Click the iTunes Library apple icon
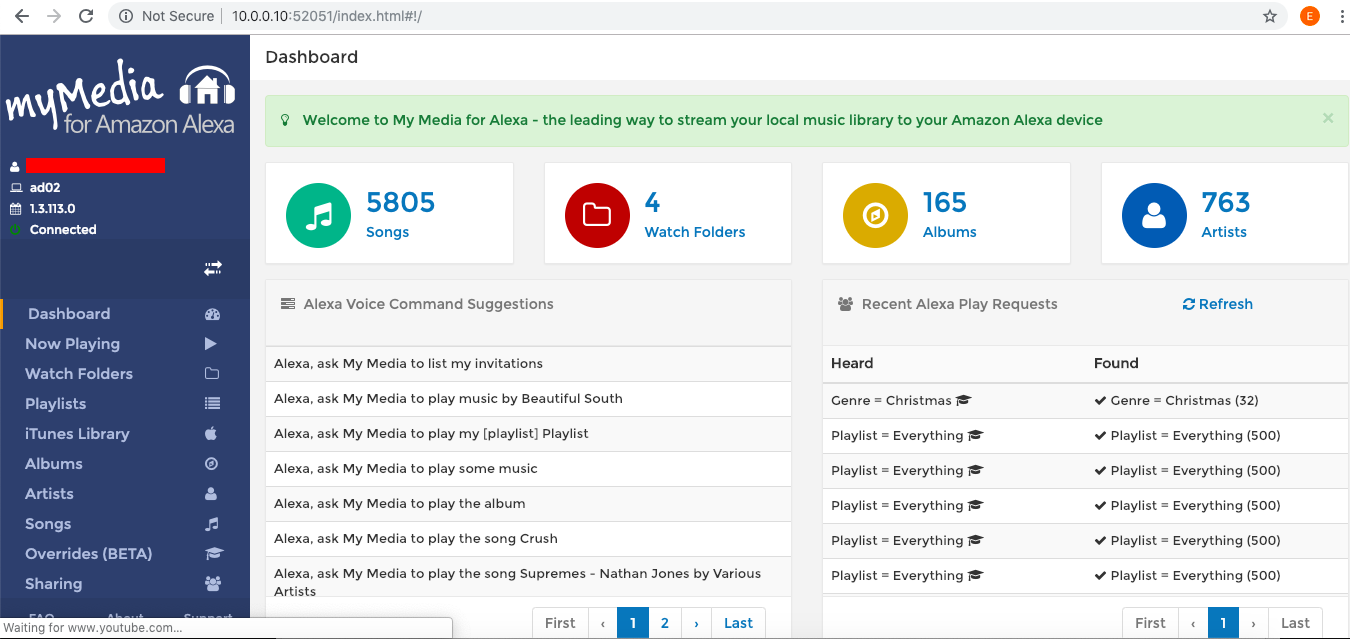 (x=211, y=434)
